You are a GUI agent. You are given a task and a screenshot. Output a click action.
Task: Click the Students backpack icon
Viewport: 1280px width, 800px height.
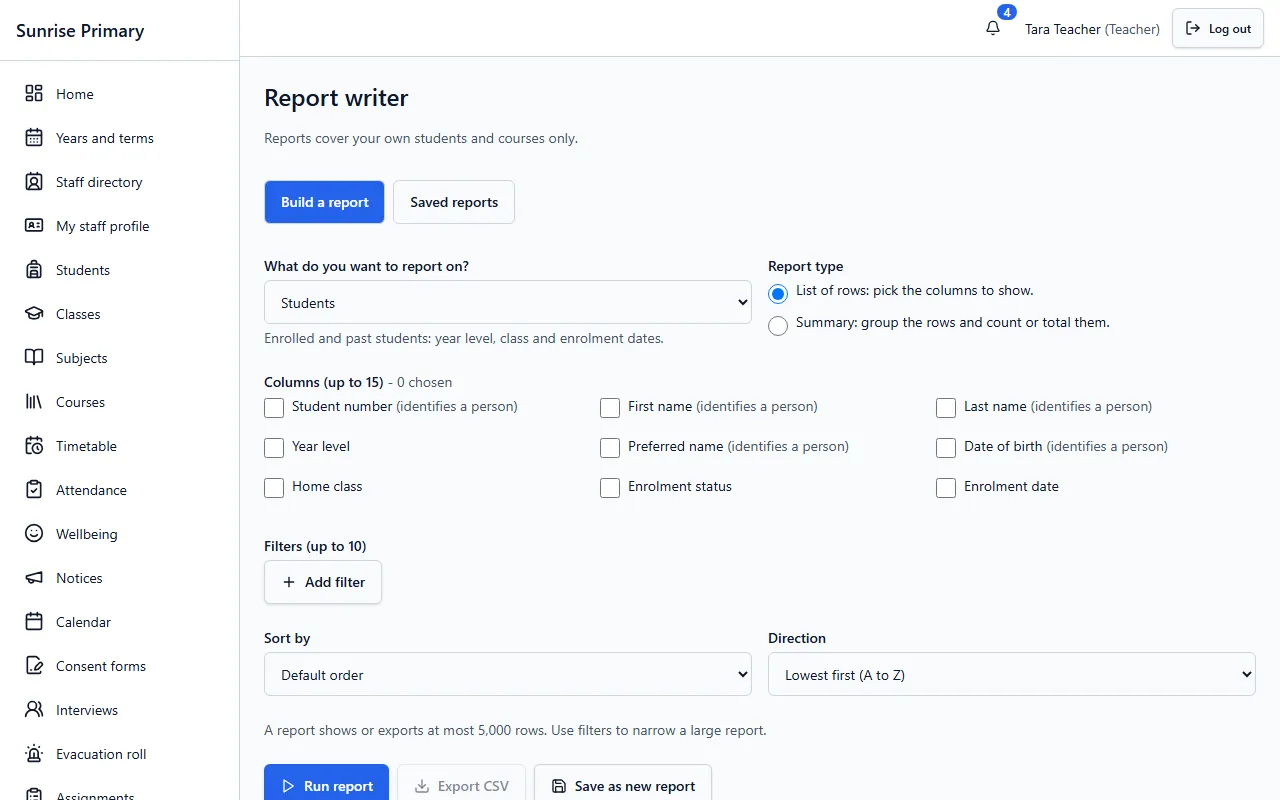pos(34,270)
